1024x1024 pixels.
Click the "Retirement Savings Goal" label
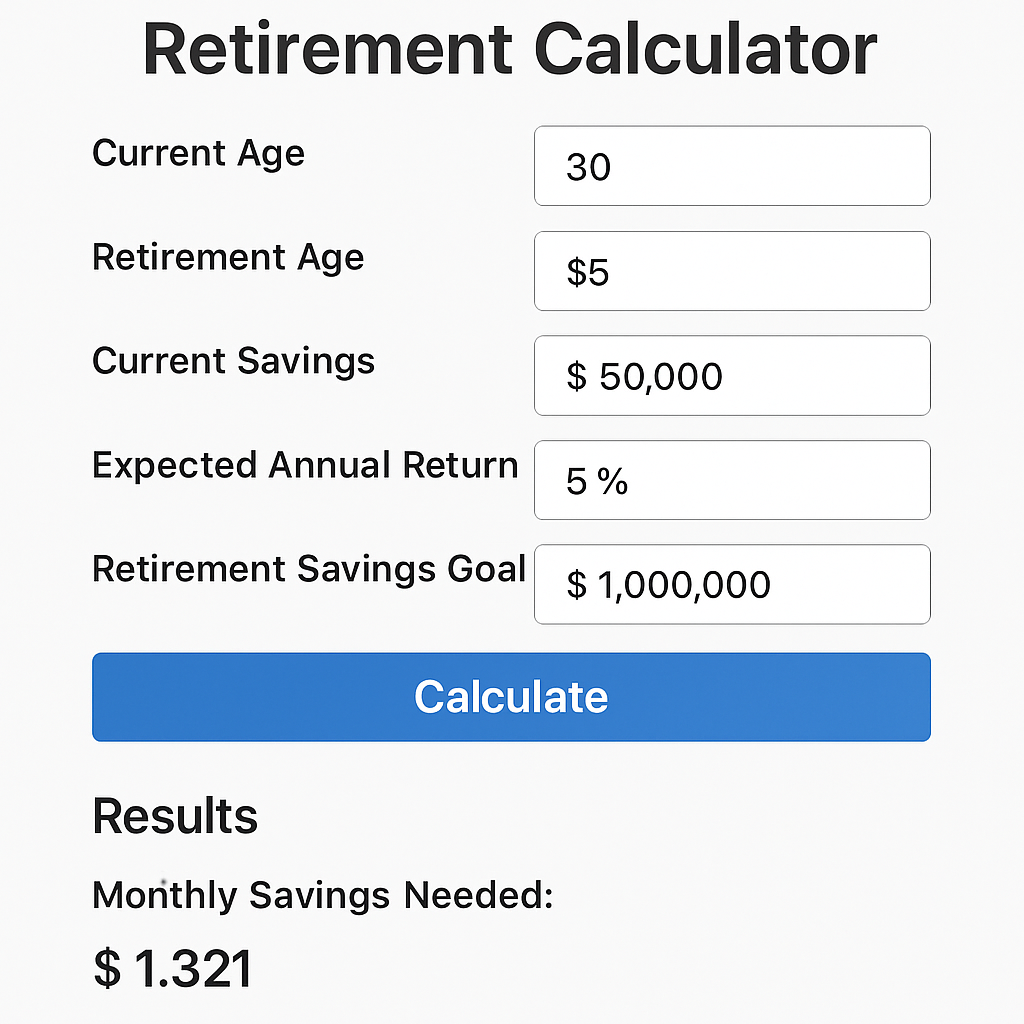click(309, 569)
